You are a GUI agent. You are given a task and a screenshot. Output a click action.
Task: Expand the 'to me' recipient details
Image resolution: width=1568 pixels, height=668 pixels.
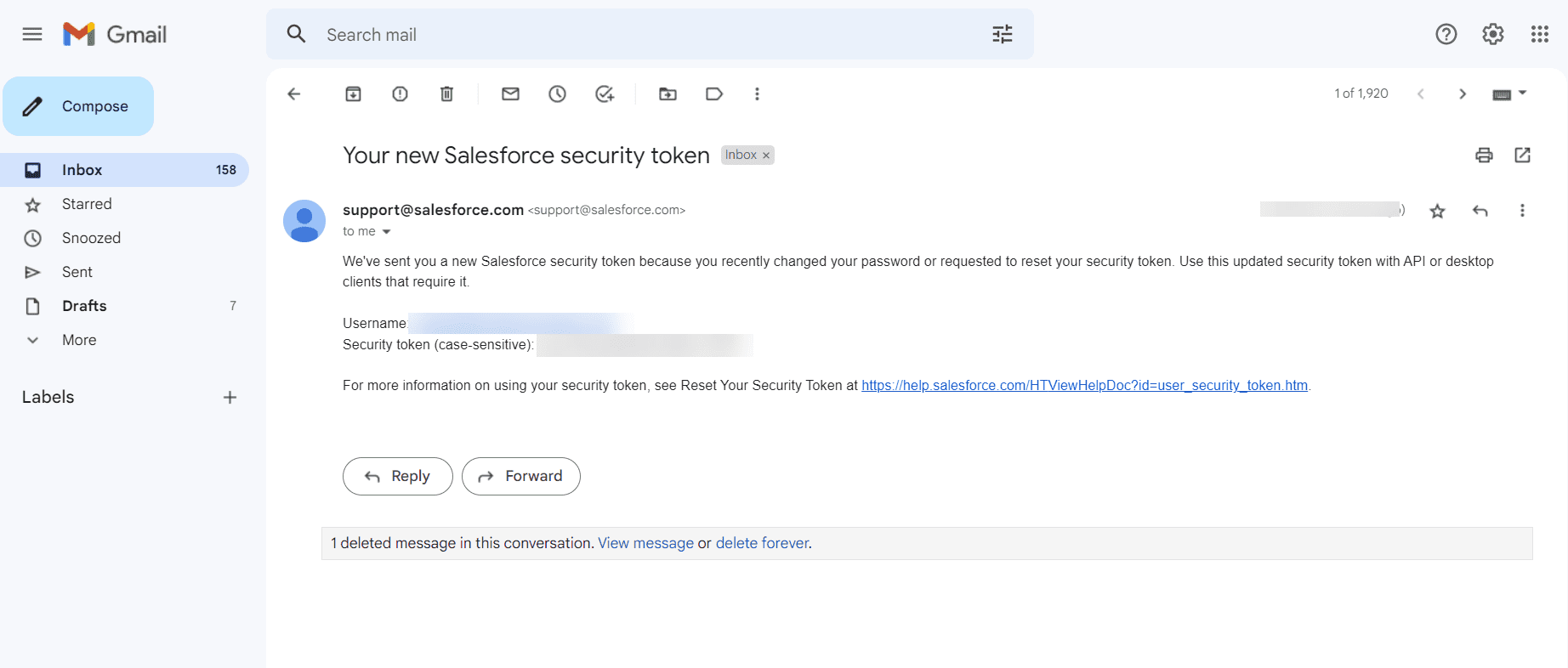386,232
